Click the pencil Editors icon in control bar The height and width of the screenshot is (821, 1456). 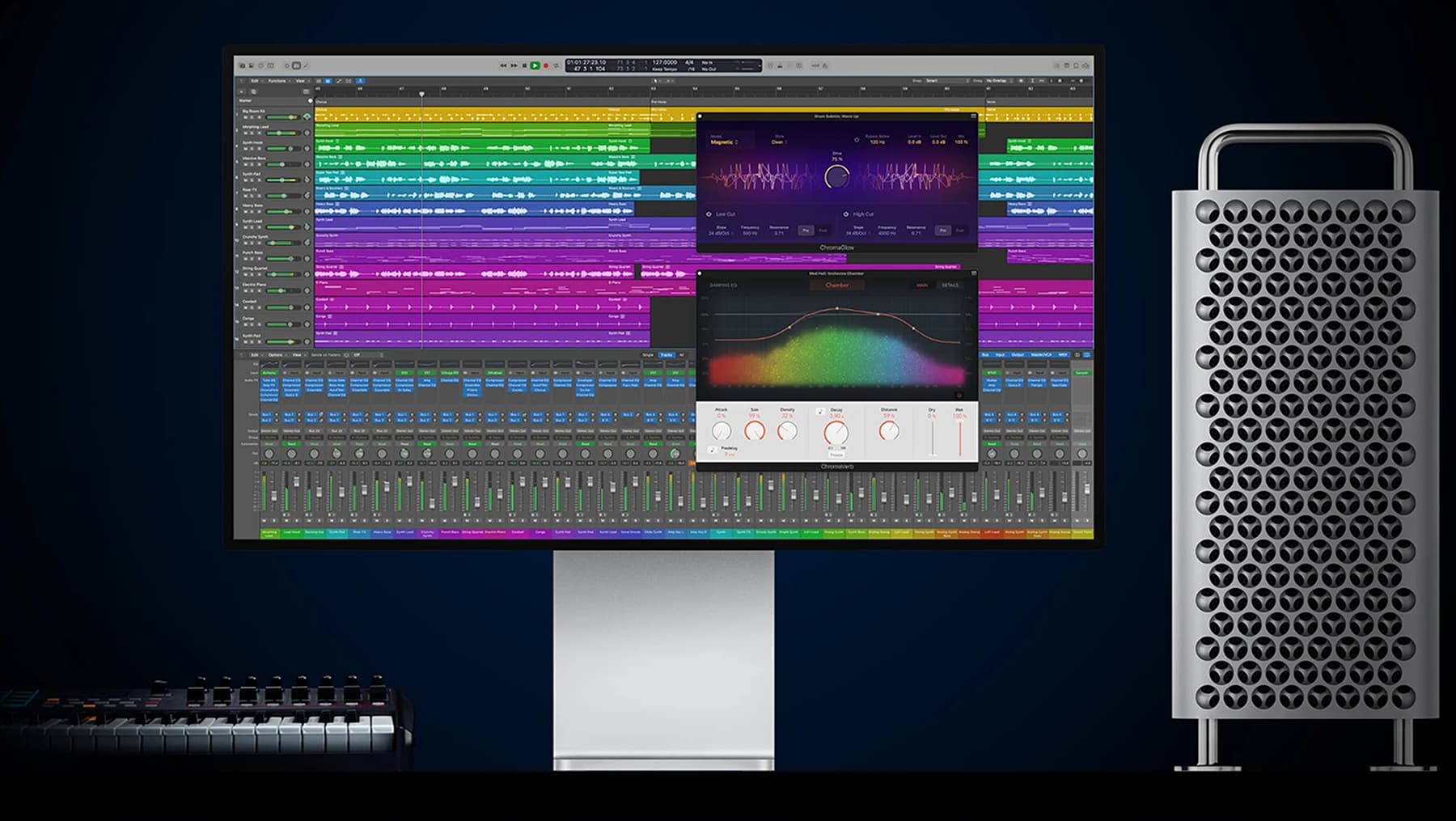306,66
